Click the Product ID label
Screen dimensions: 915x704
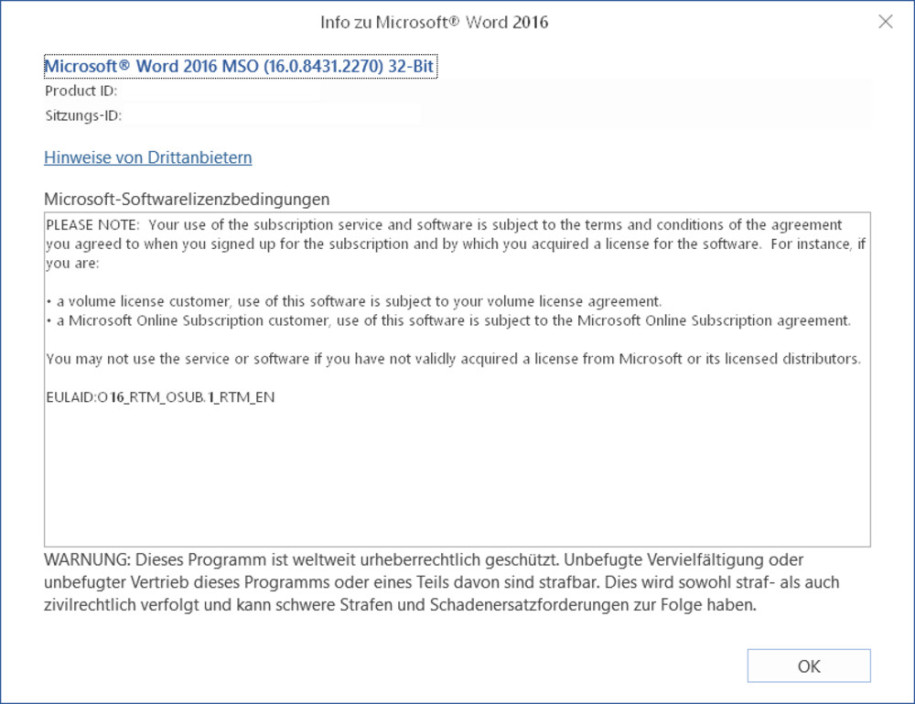(81, 90)
